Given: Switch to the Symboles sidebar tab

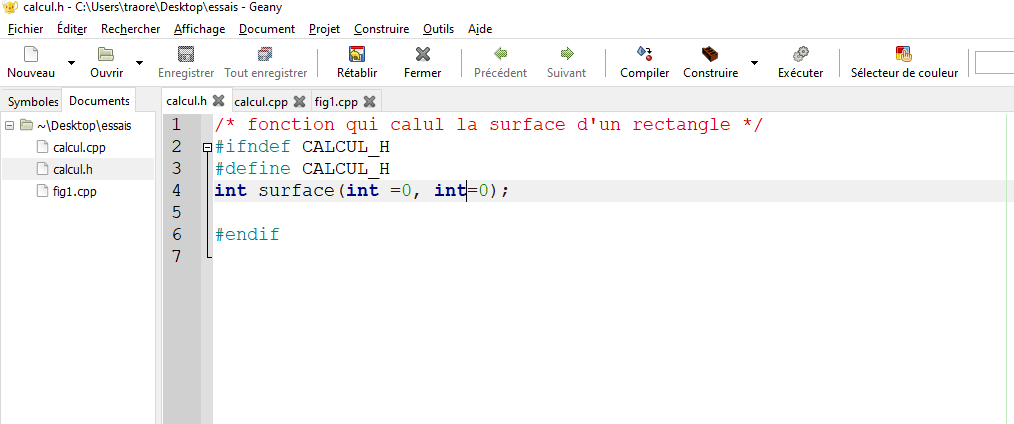Looking at the screenshot, I should (x=33, y=101).
